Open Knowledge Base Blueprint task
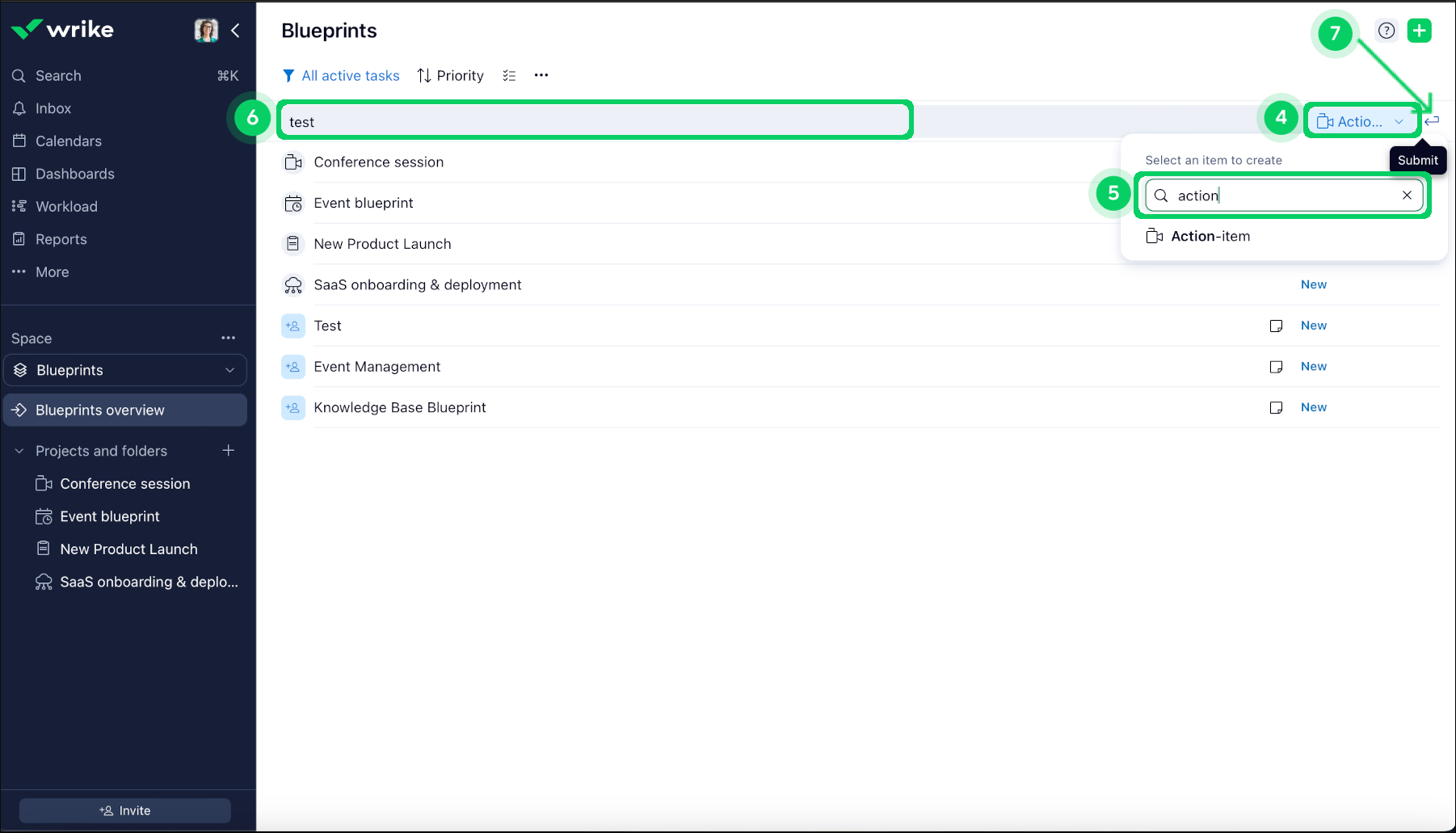This screenshot has width=1456, height=833. (400, 407)
